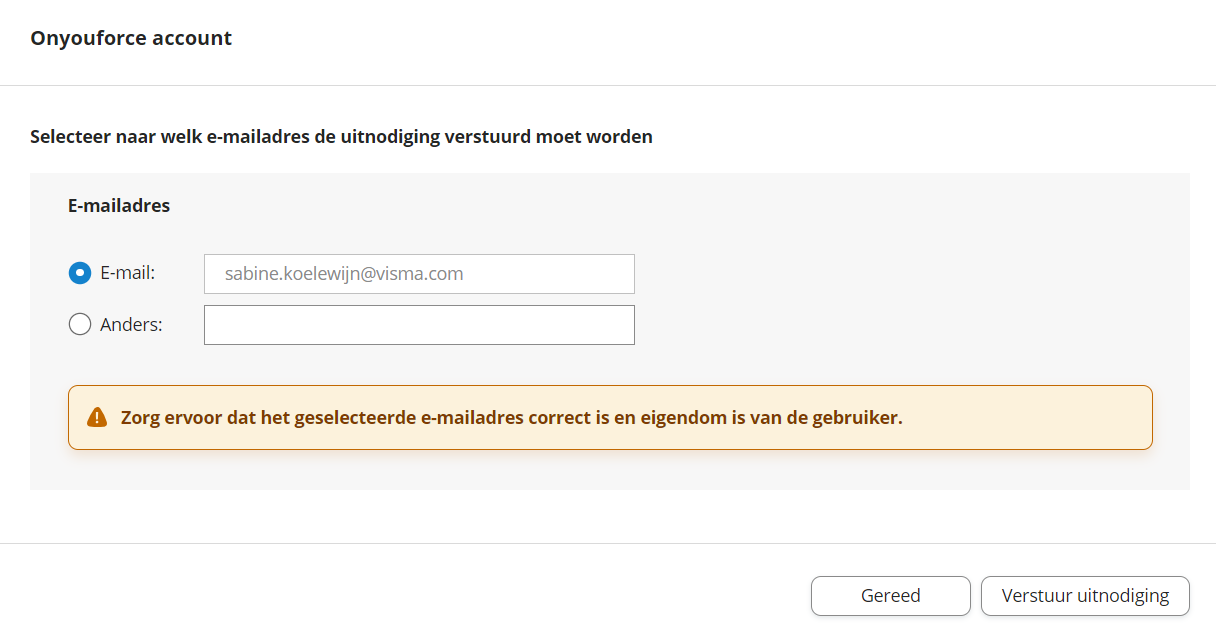Choose the Anders radio button
Screen dimensions: 1216x633
tap(80, 324)
